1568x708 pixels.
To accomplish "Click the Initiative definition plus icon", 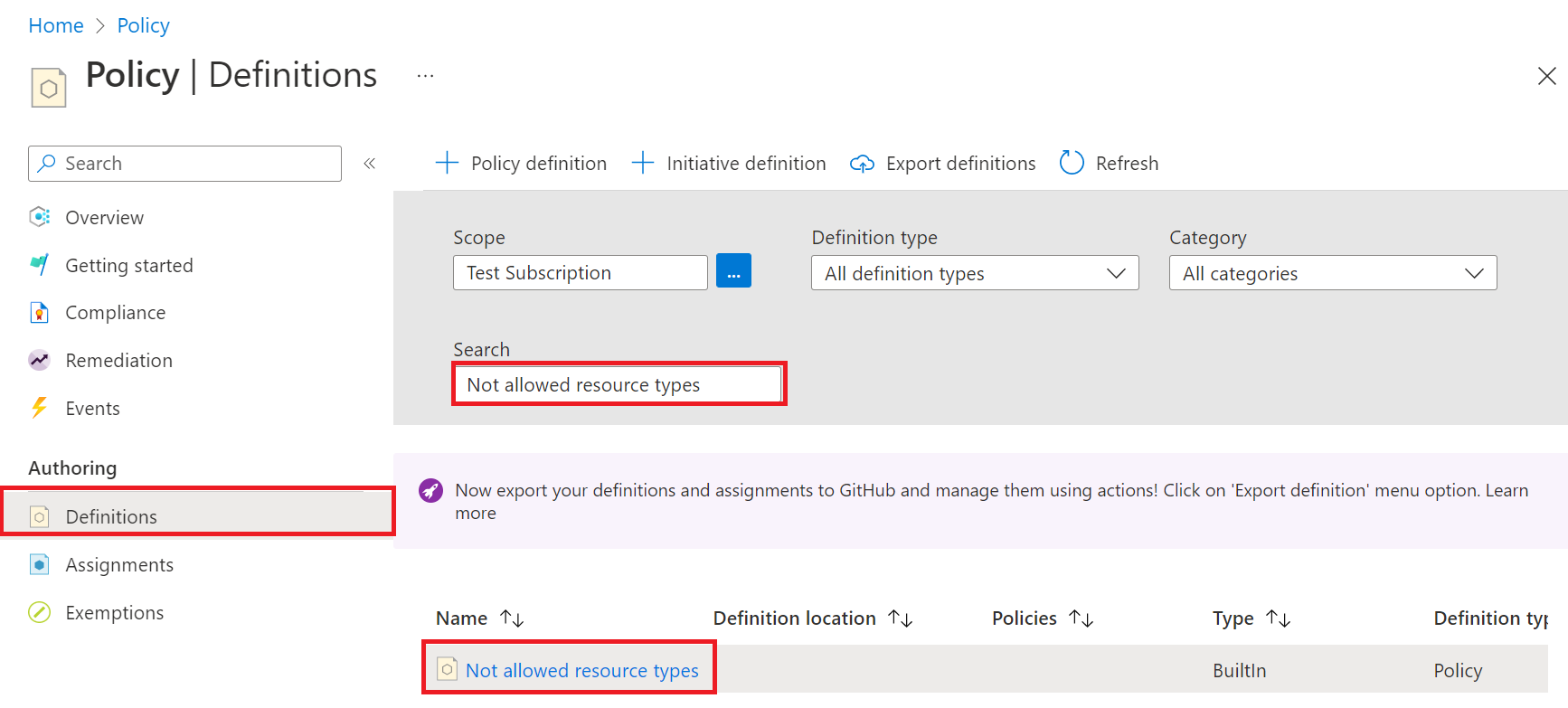I will point(642,163).
